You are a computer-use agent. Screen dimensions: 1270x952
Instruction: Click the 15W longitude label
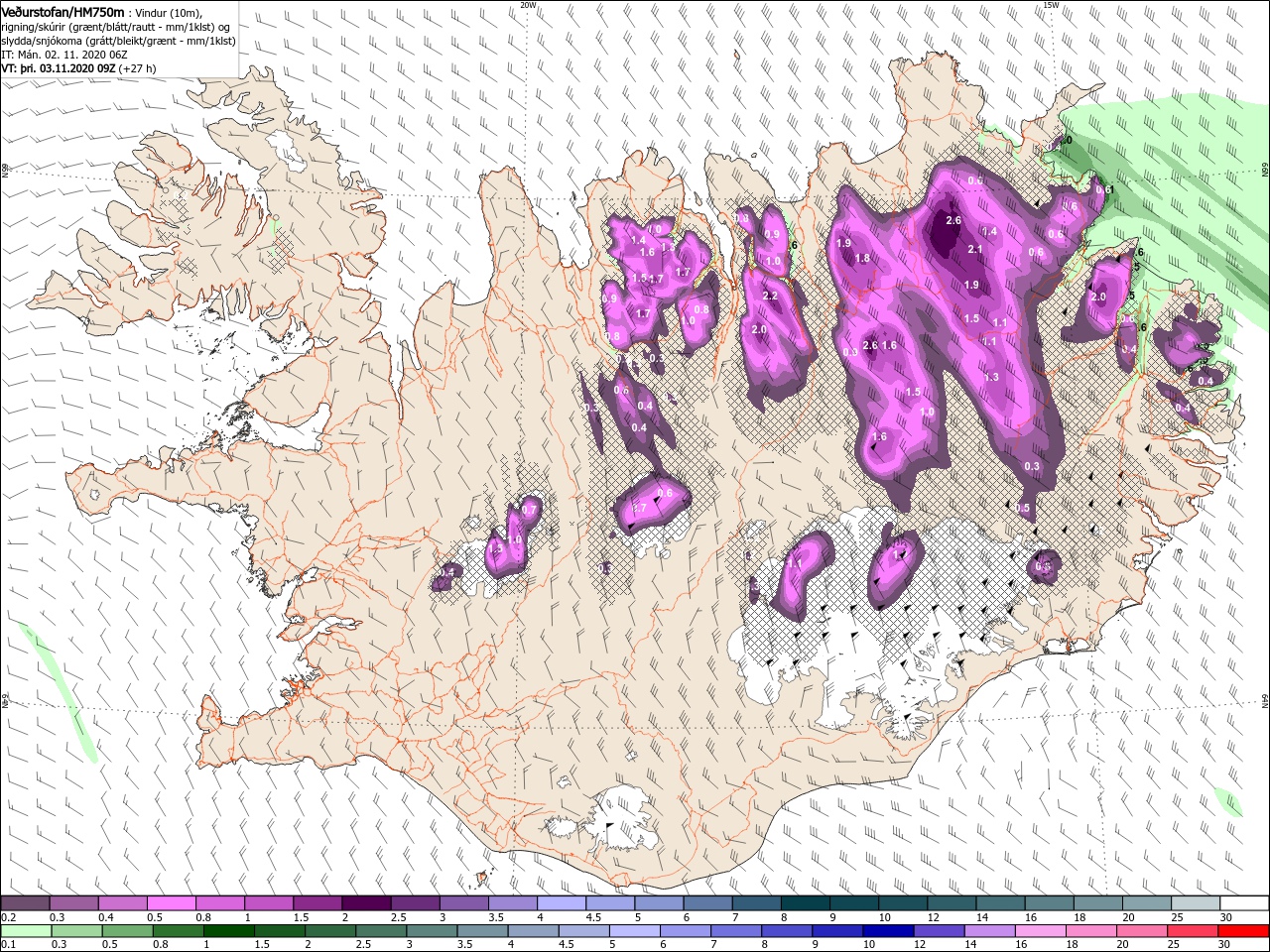point(1051,5)
